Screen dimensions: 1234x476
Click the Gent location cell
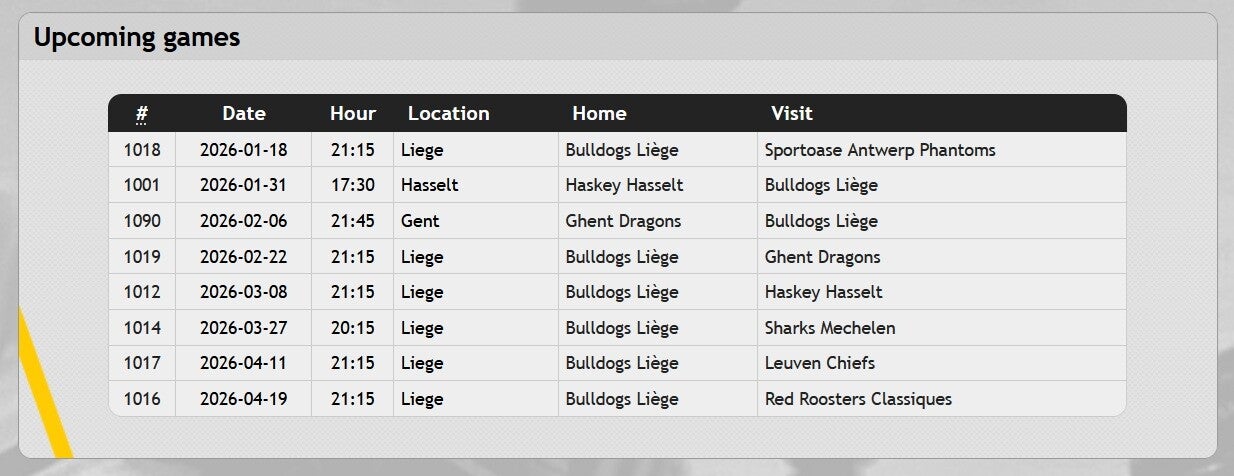[x=420, y=221]
